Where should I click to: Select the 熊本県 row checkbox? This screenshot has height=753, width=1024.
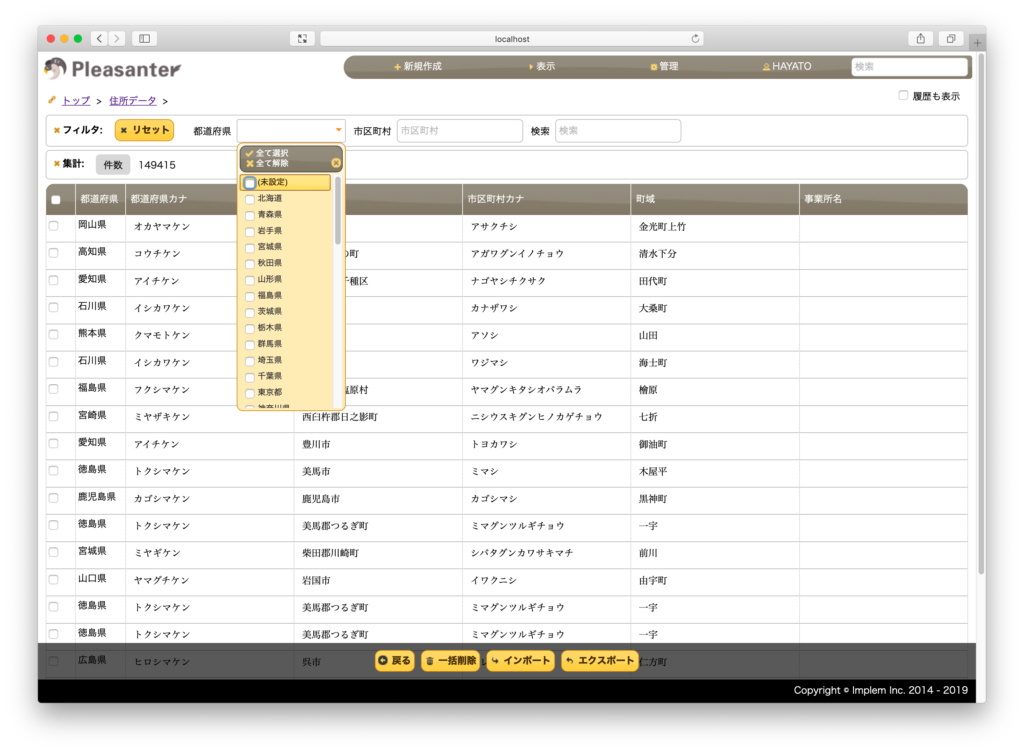pyautogui.click(x=54, y=334)
